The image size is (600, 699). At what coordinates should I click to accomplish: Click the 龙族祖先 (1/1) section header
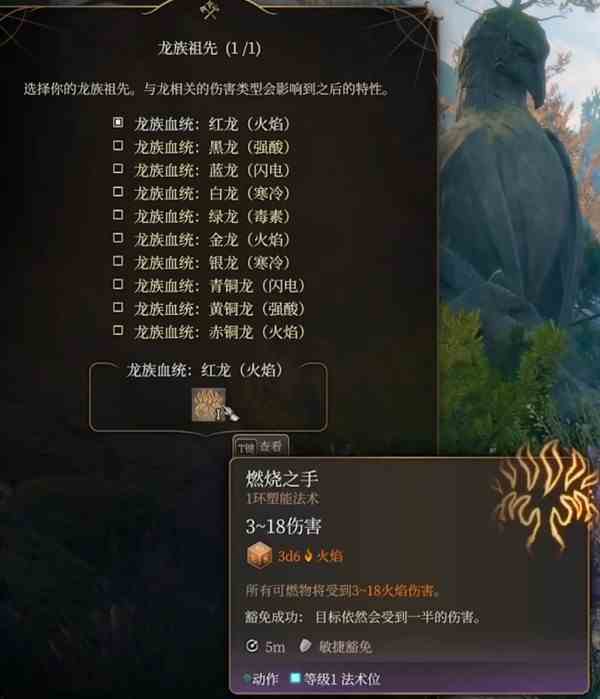point(209,48)
